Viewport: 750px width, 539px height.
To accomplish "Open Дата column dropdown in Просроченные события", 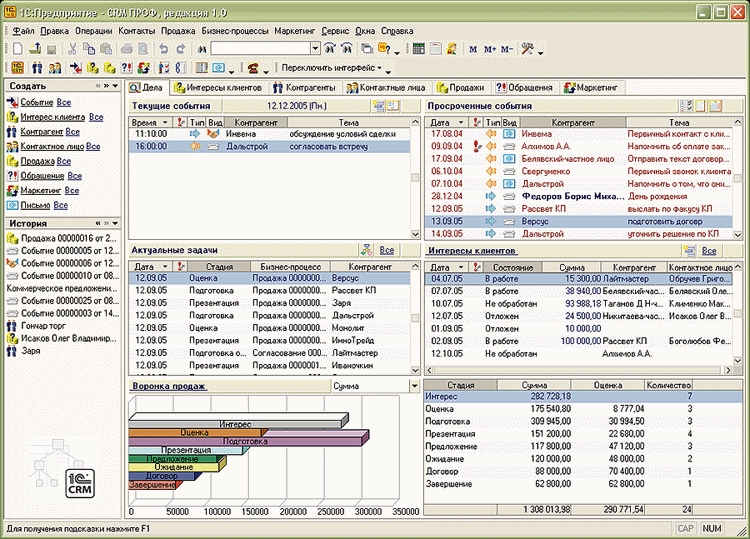I will tap(461, 122).
